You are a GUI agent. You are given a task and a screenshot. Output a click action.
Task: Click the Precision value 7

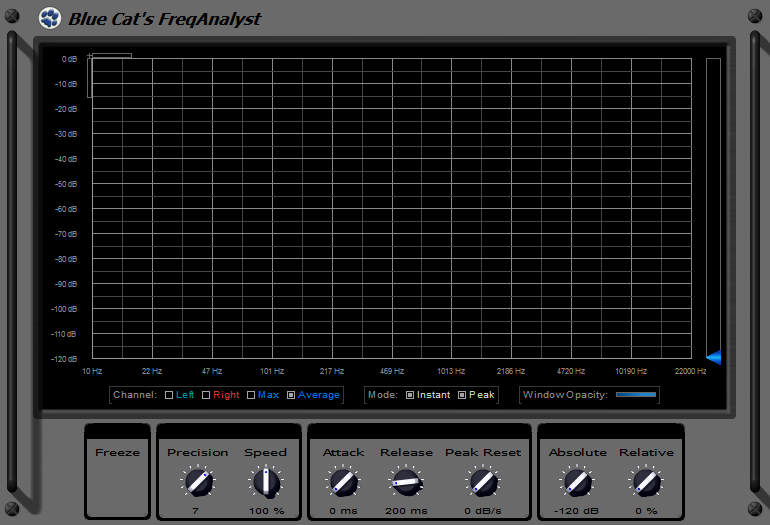pos(195,511)
